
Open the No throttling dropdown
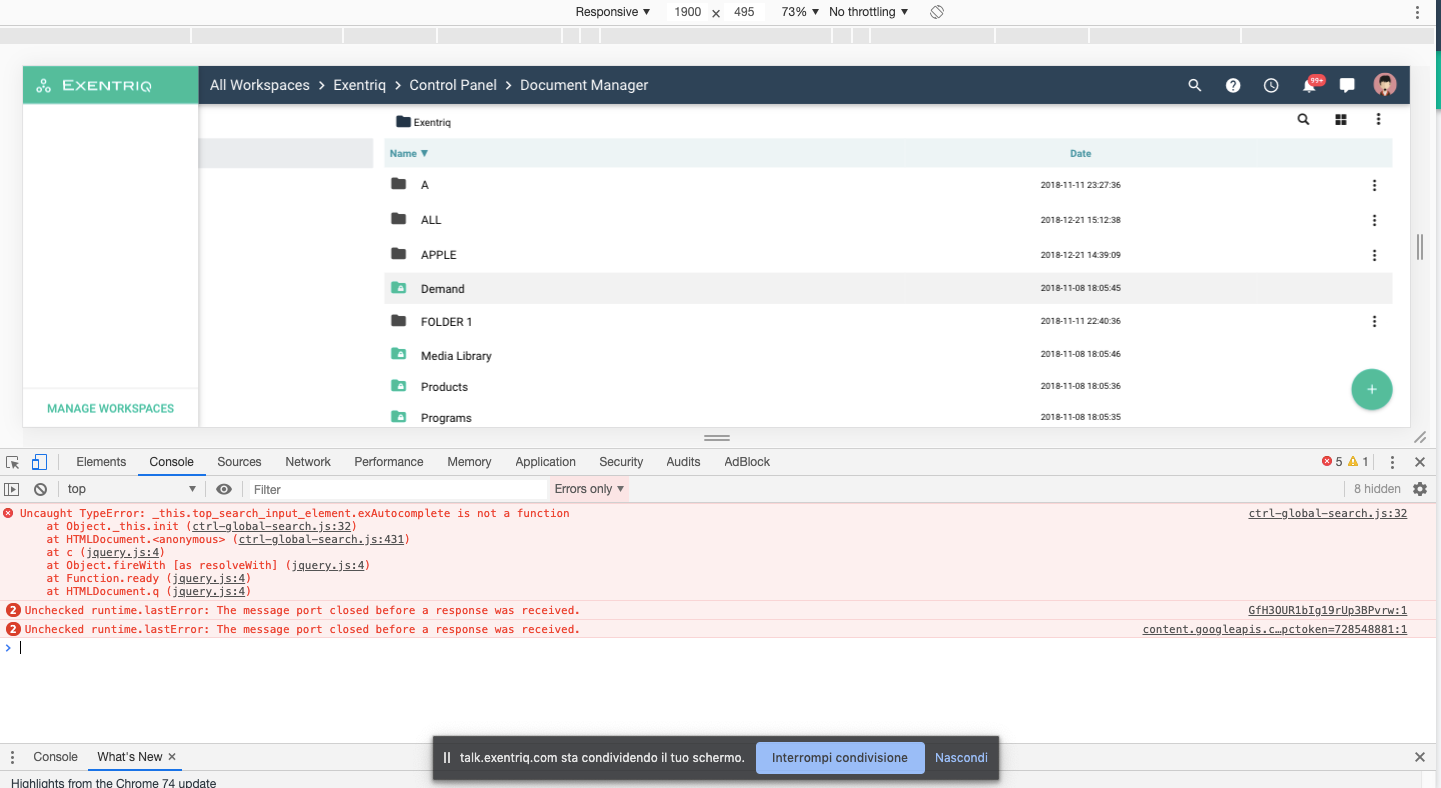868,12
